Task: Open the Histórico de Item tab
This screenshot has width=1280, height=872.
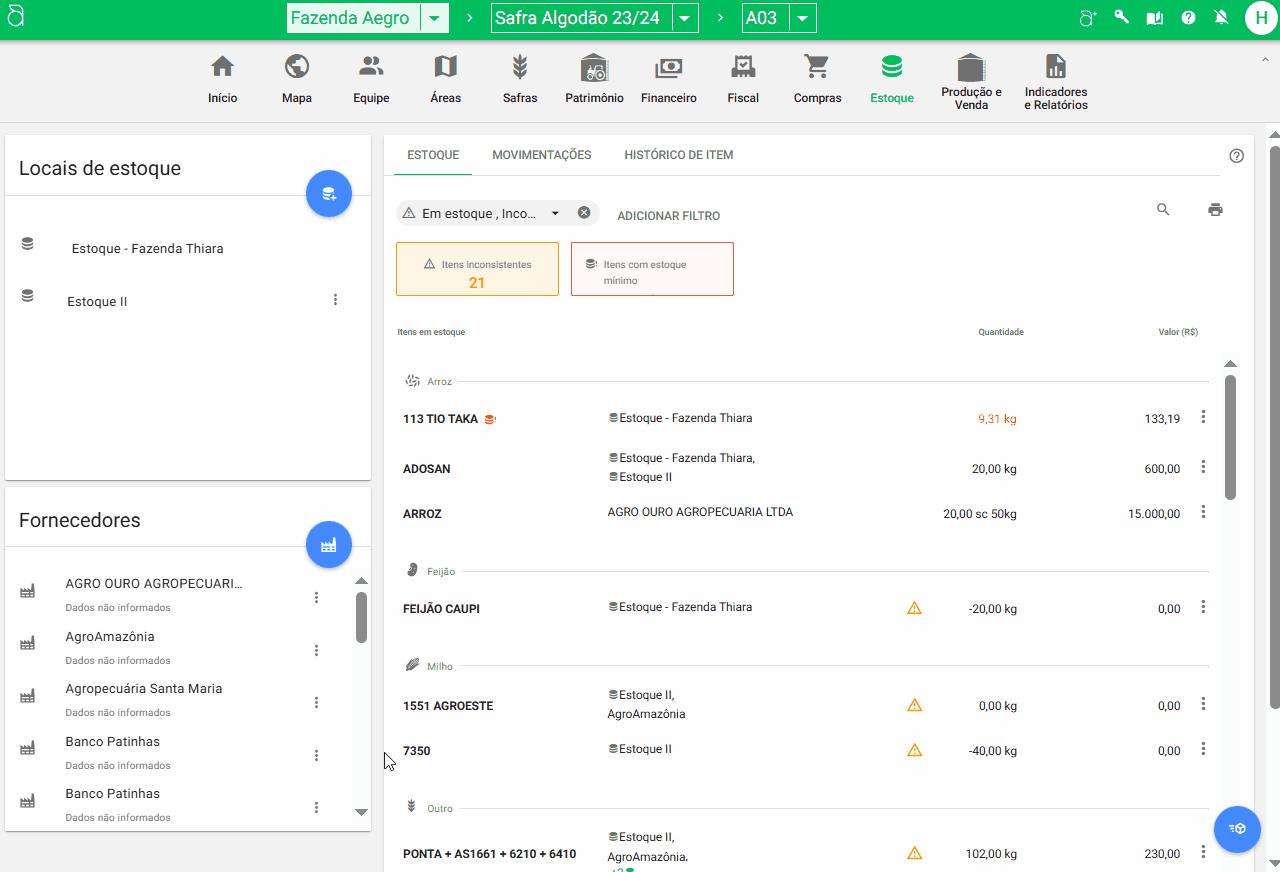Action: pyautogui.click(x=678, y=155)
